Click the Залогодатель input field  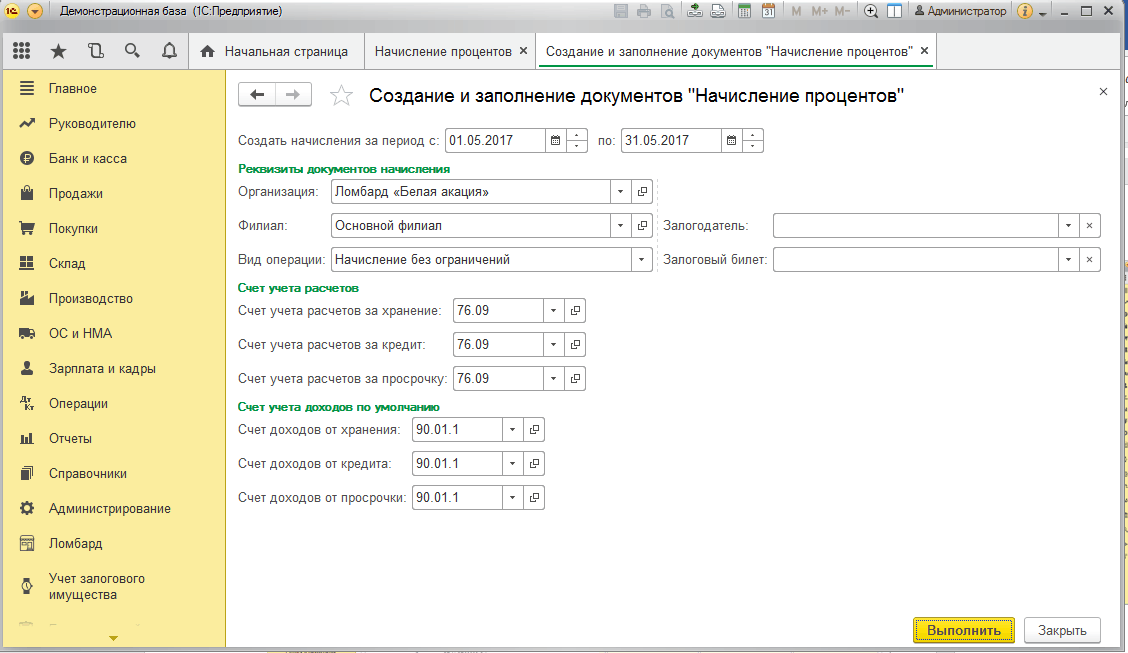915,226
